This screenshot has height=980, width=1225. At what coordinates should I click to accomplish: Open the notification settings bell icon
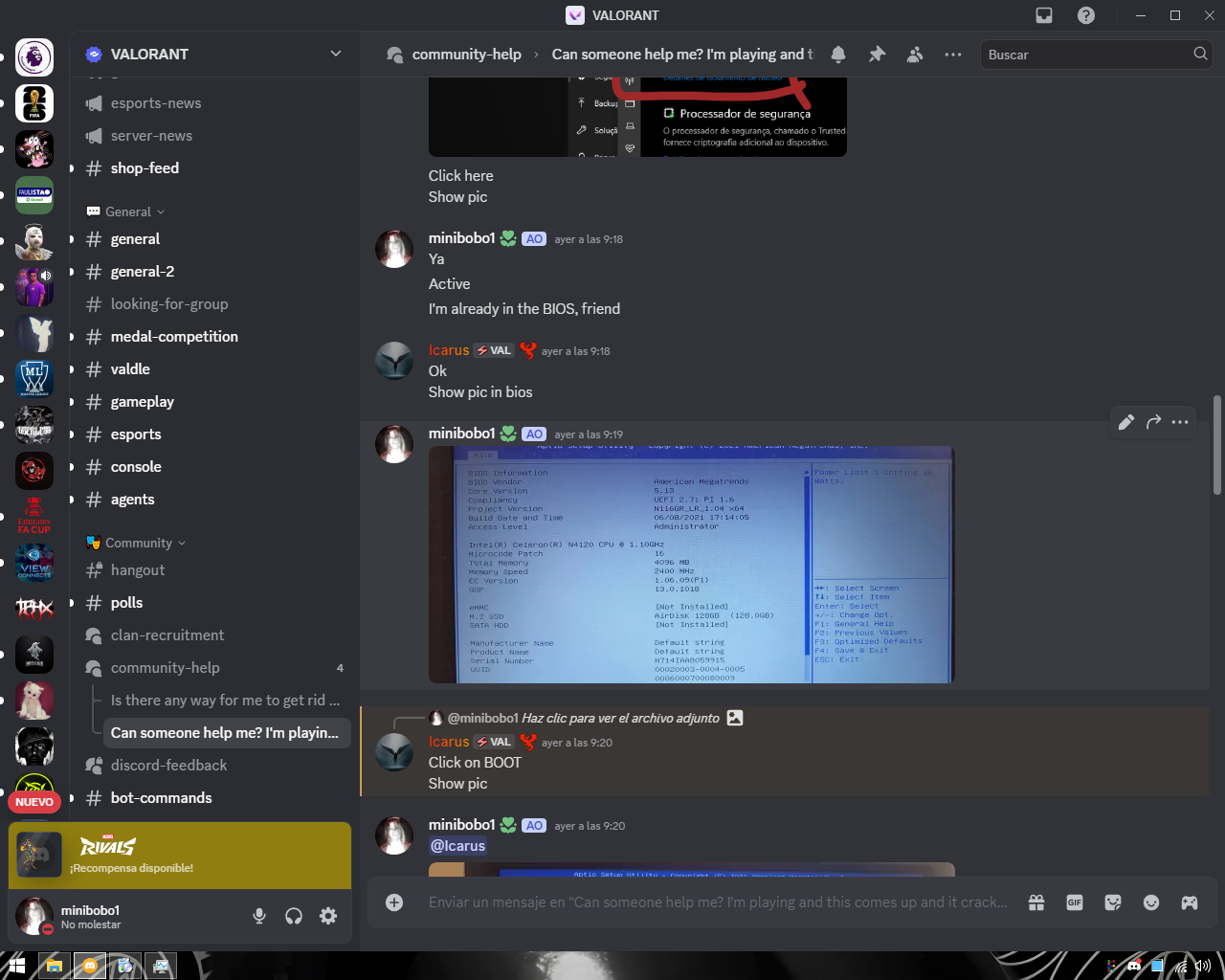click(838, 55)
